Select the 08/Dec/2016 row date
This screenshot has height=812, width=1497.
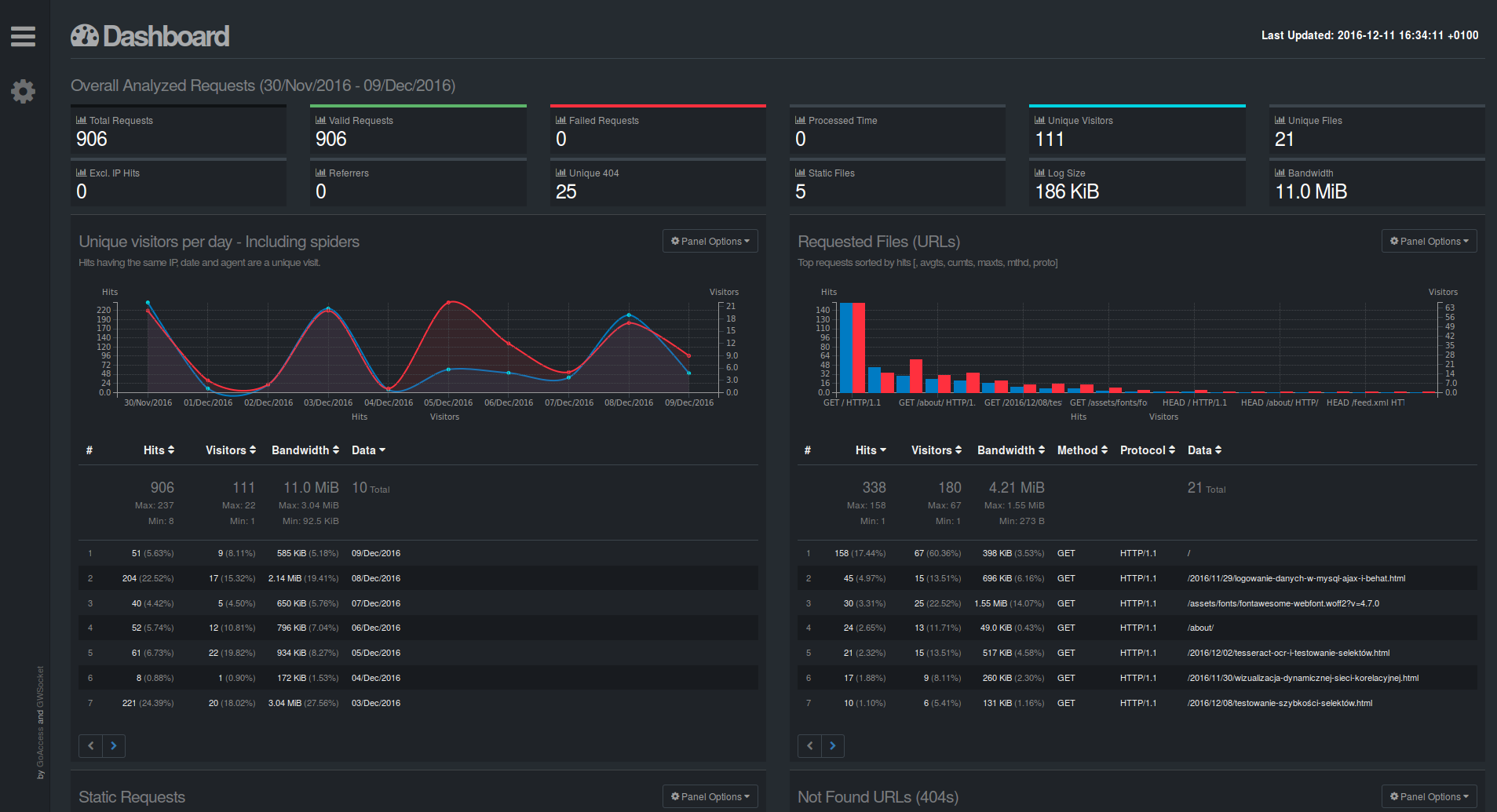click(x=376, y=578)
